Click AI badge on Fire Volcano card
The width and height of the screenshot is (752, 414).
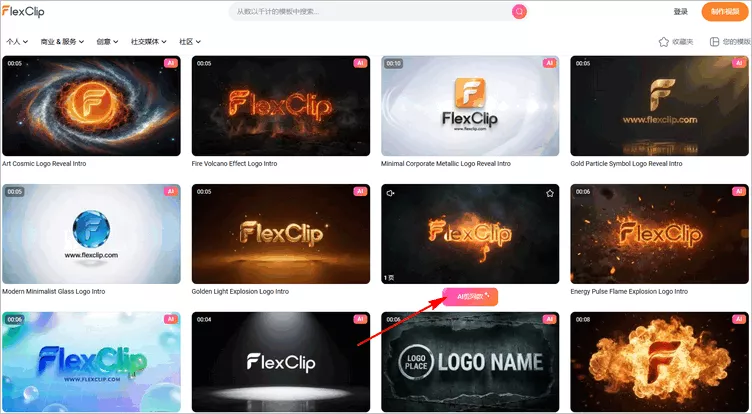pyautogui.click(x=360, y=63)
